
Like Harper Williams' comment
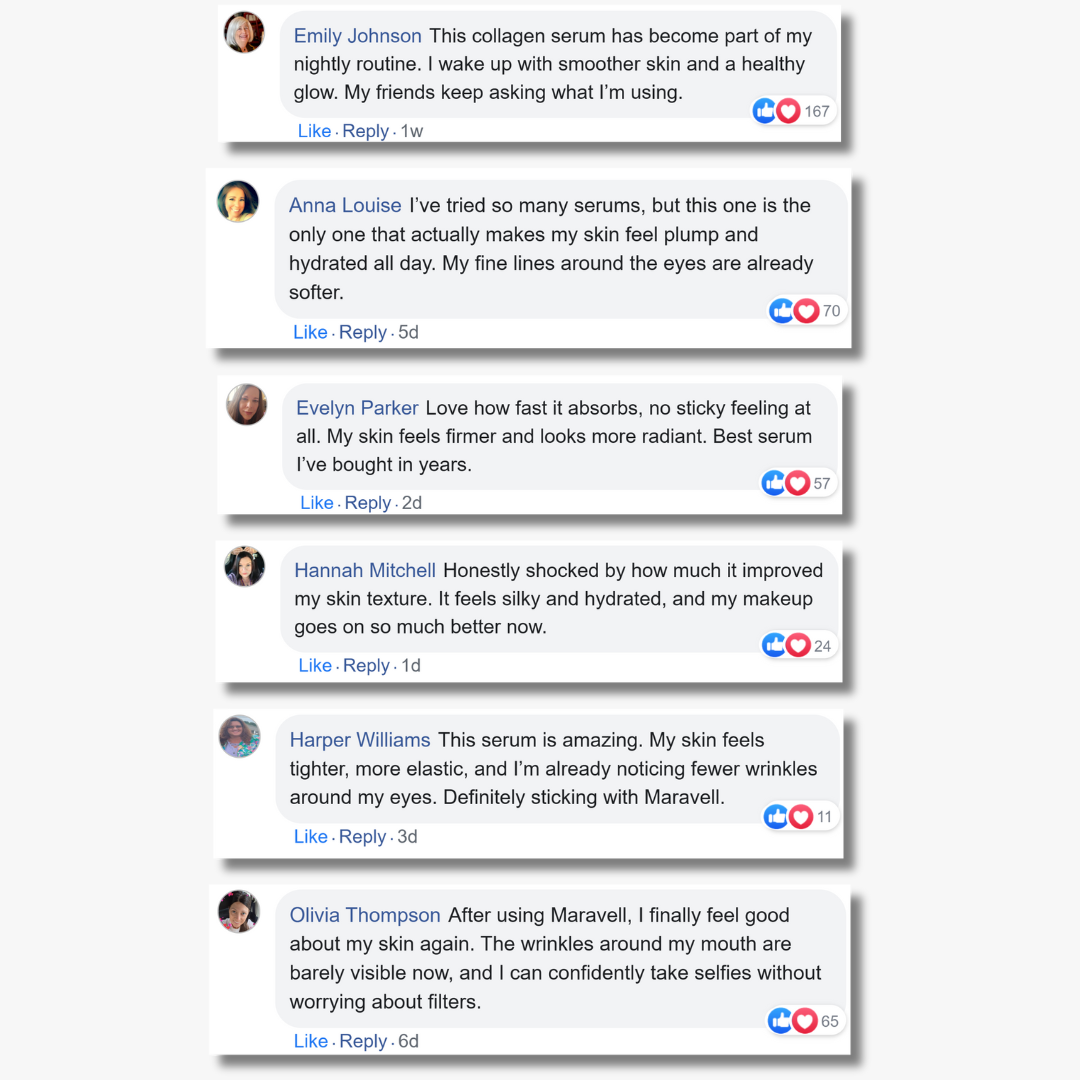(x=311, y=837)
